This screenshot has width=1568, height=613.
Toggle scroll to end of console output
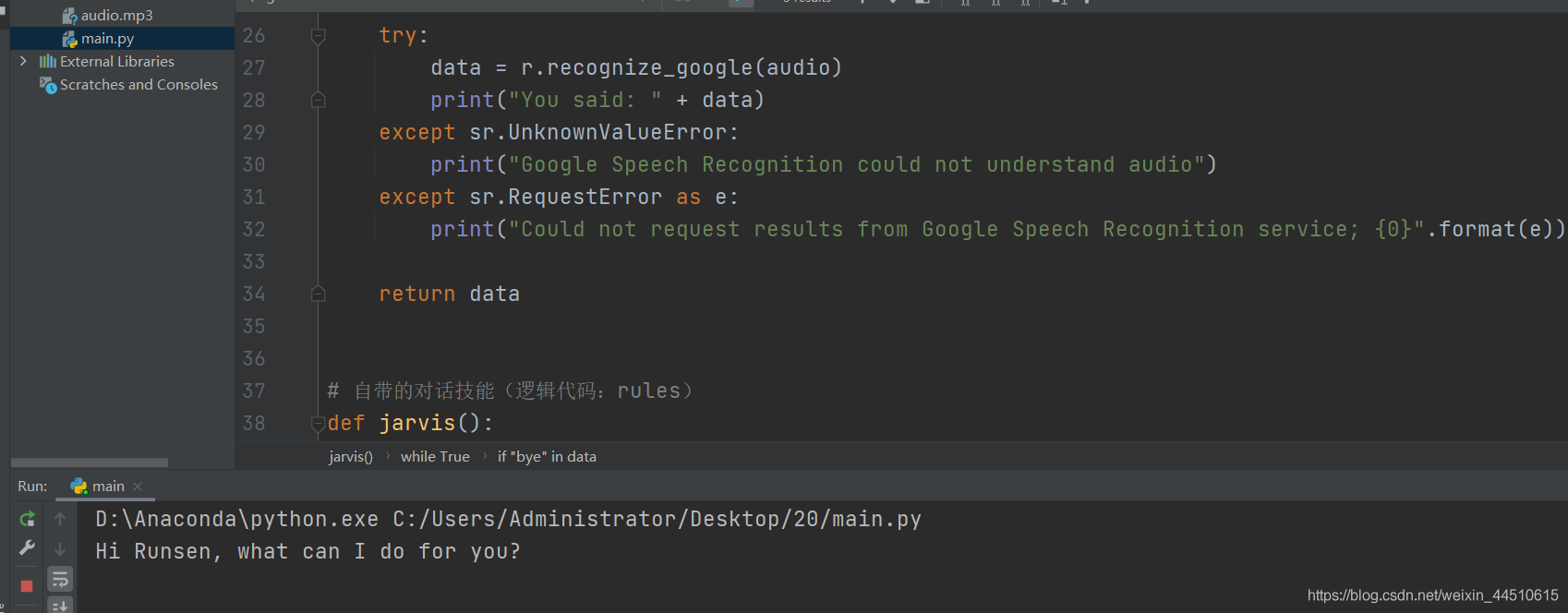(x=60, y=606)
